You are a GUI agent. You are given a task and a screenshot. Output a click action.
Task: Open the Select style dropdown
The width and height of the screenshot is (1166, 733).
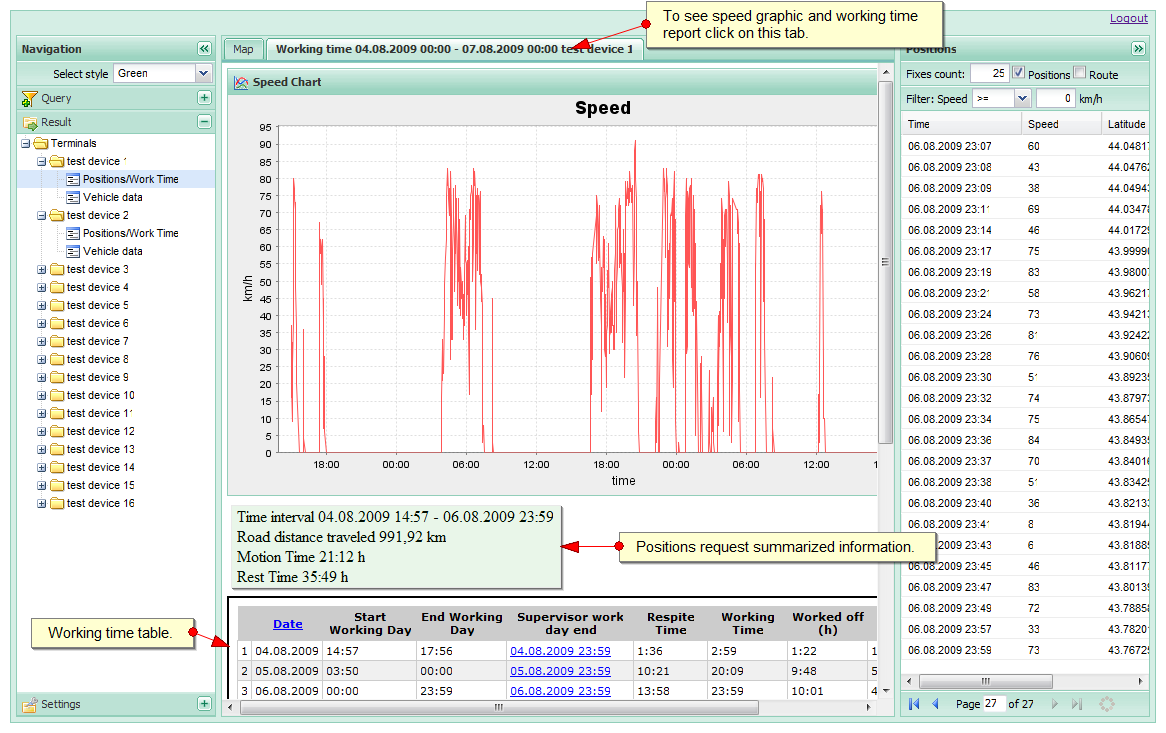203,74
